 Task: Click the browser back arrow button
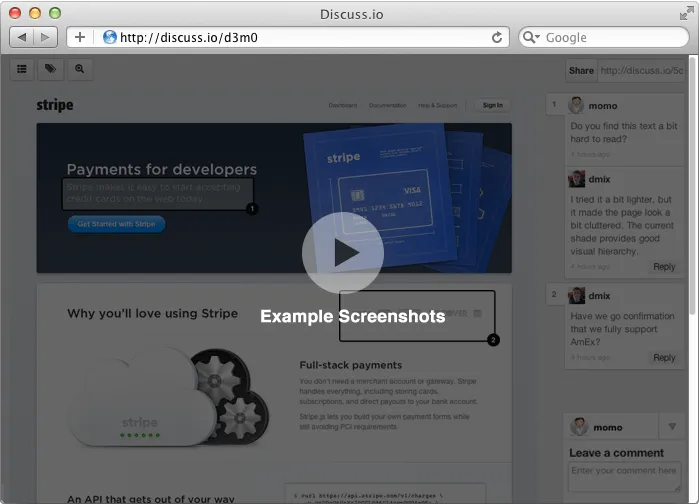coord(21,37)
